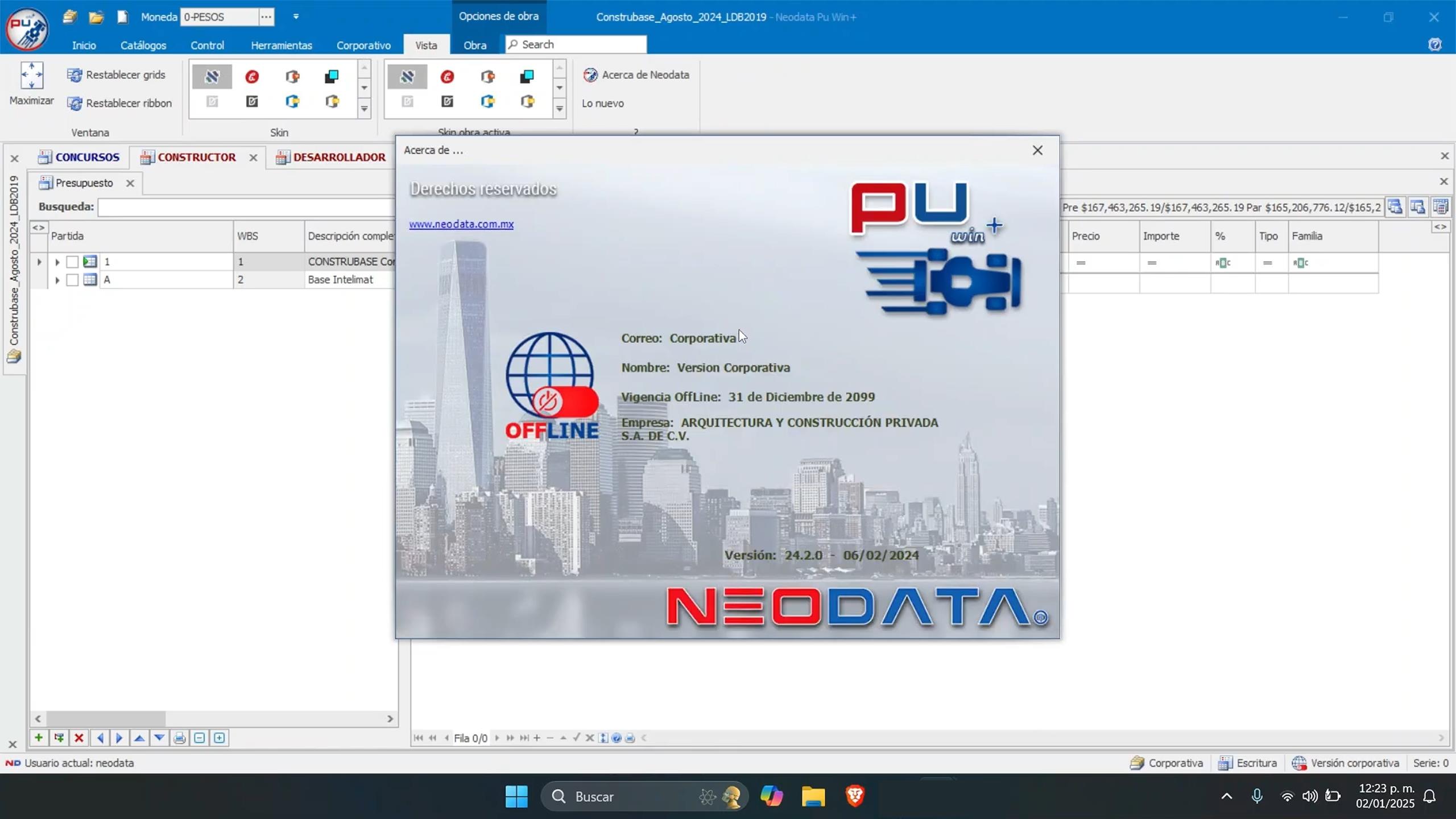
Task: Expand the partida 1 tree row
Action: [57, 262]
